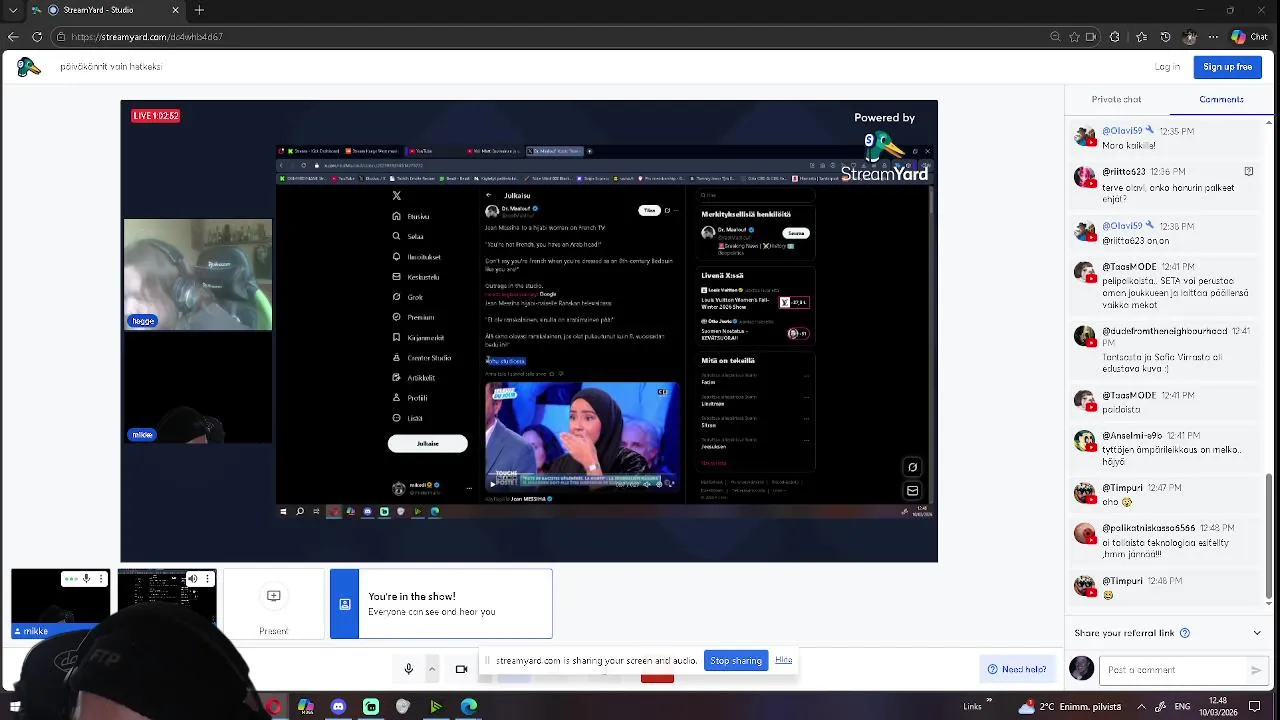Mute the microphone in bottom toolbar
1280x720 pixels.
coord(408,669)
